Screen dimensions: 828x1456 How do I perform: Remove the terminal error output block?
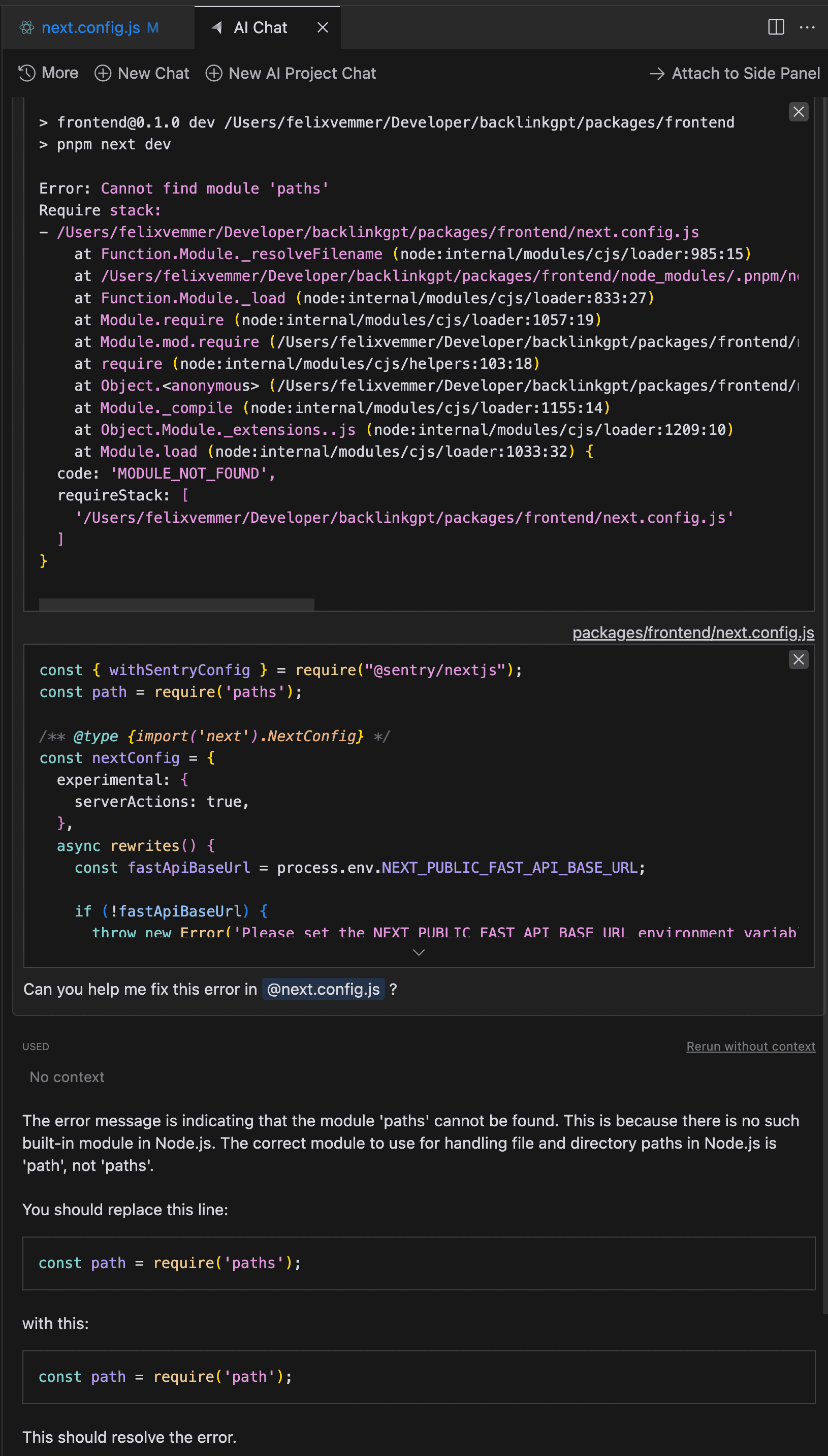799,112
